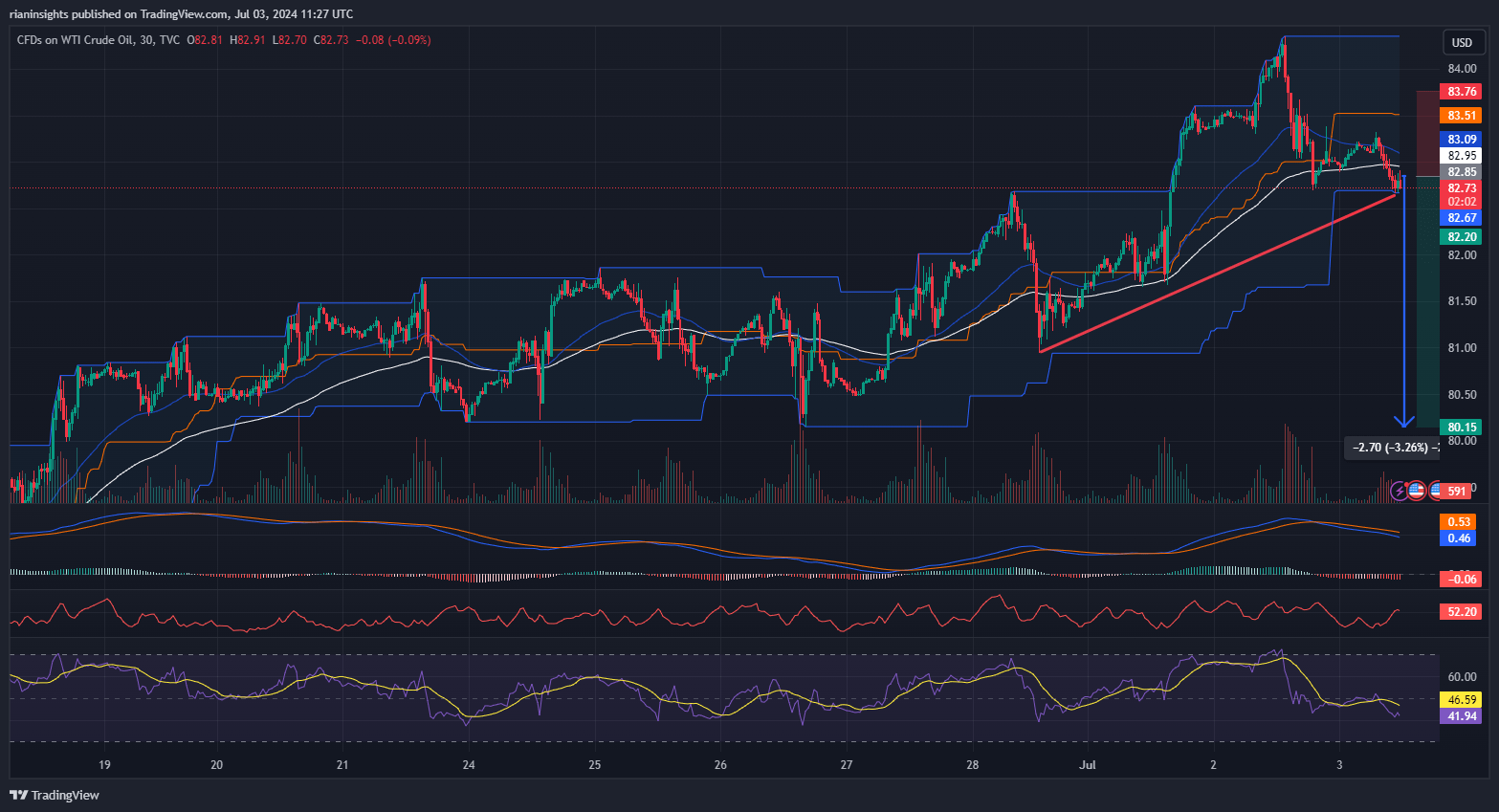Click date 19 on the time axis
Screen dimensions: 1499x812
[104, 765]
